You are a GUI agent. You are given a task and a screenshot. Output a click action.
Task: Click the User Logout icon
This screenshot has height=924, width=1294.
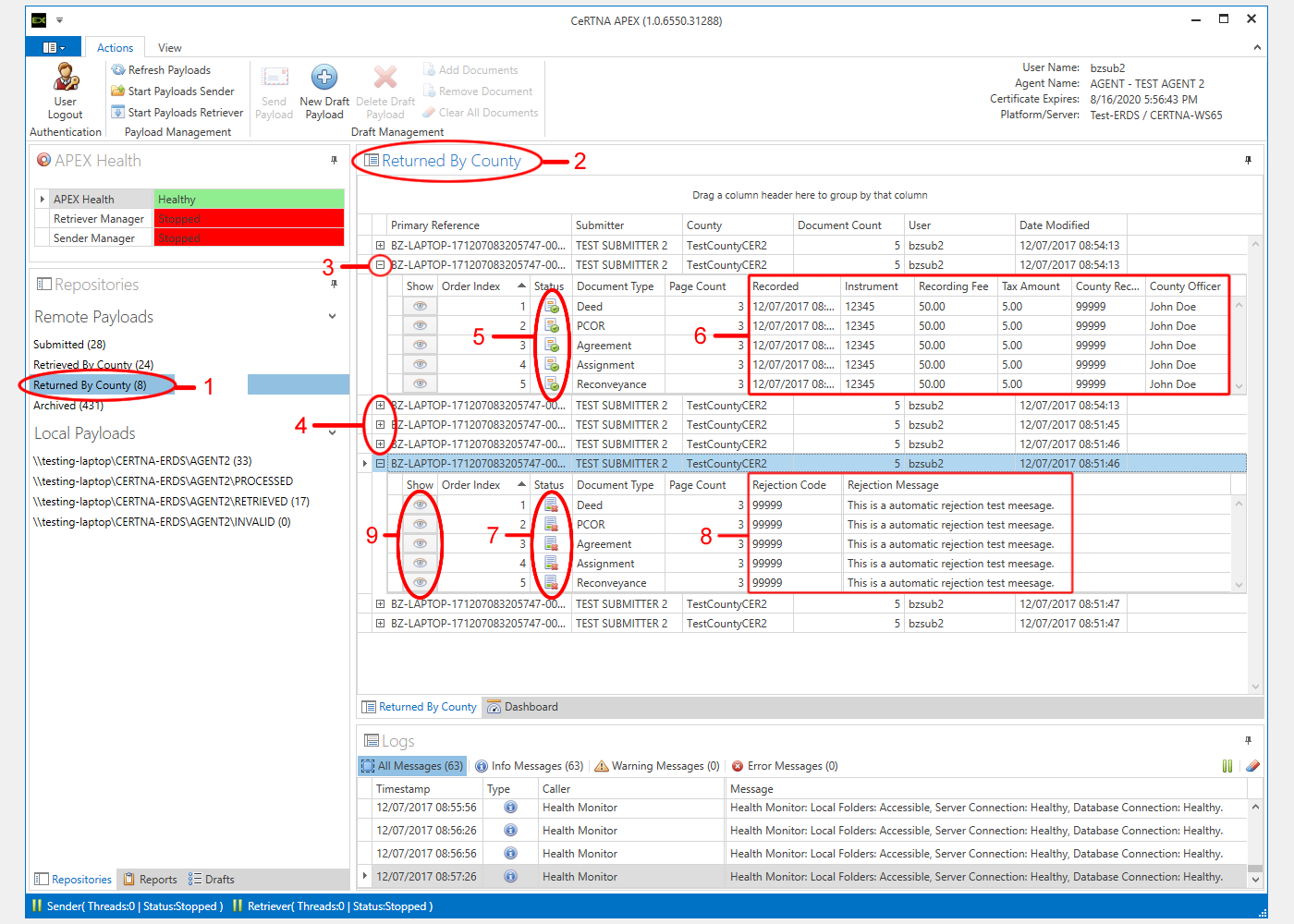(x=66, y=79)
